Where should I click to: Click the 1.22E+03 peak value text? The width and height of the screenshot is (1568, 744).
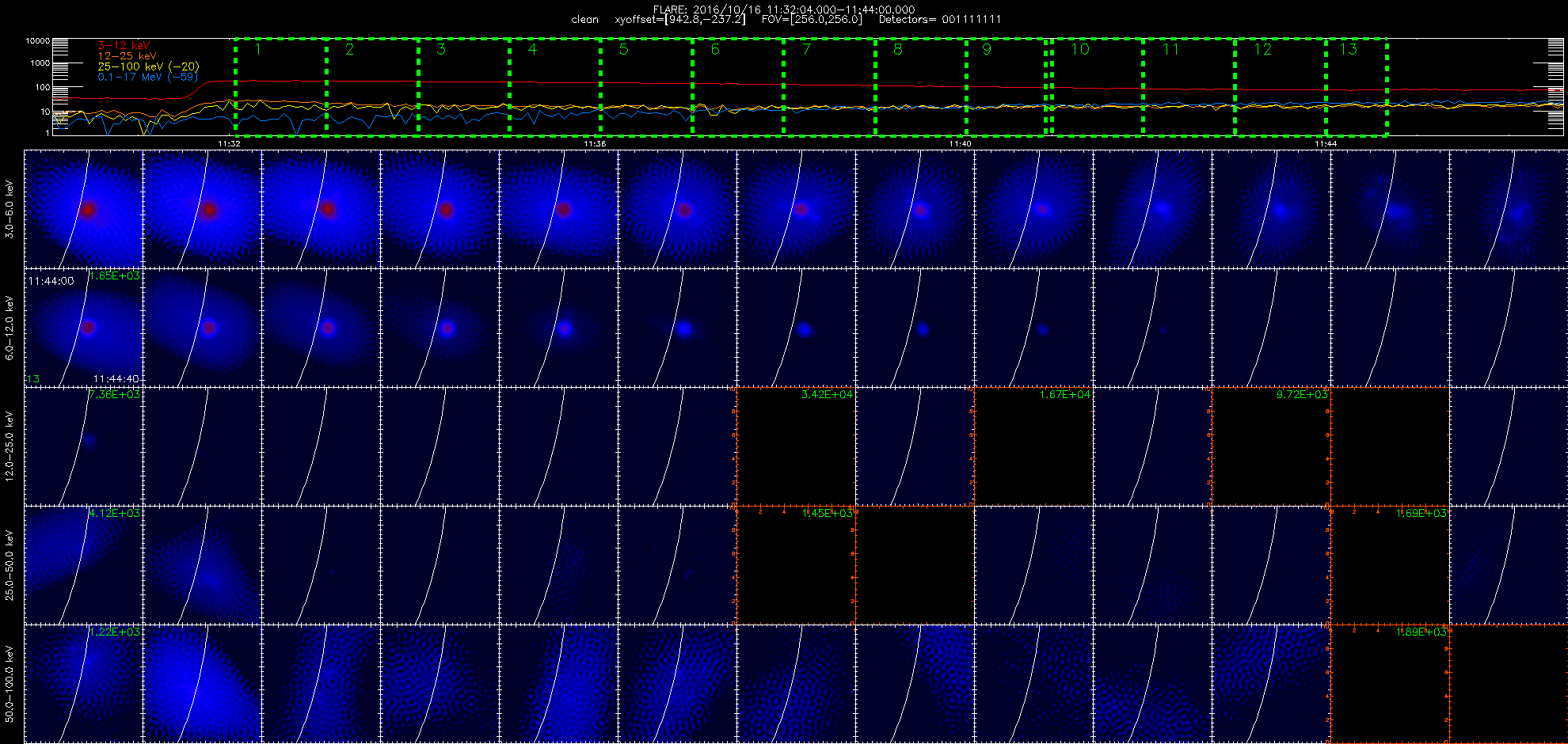115,632
